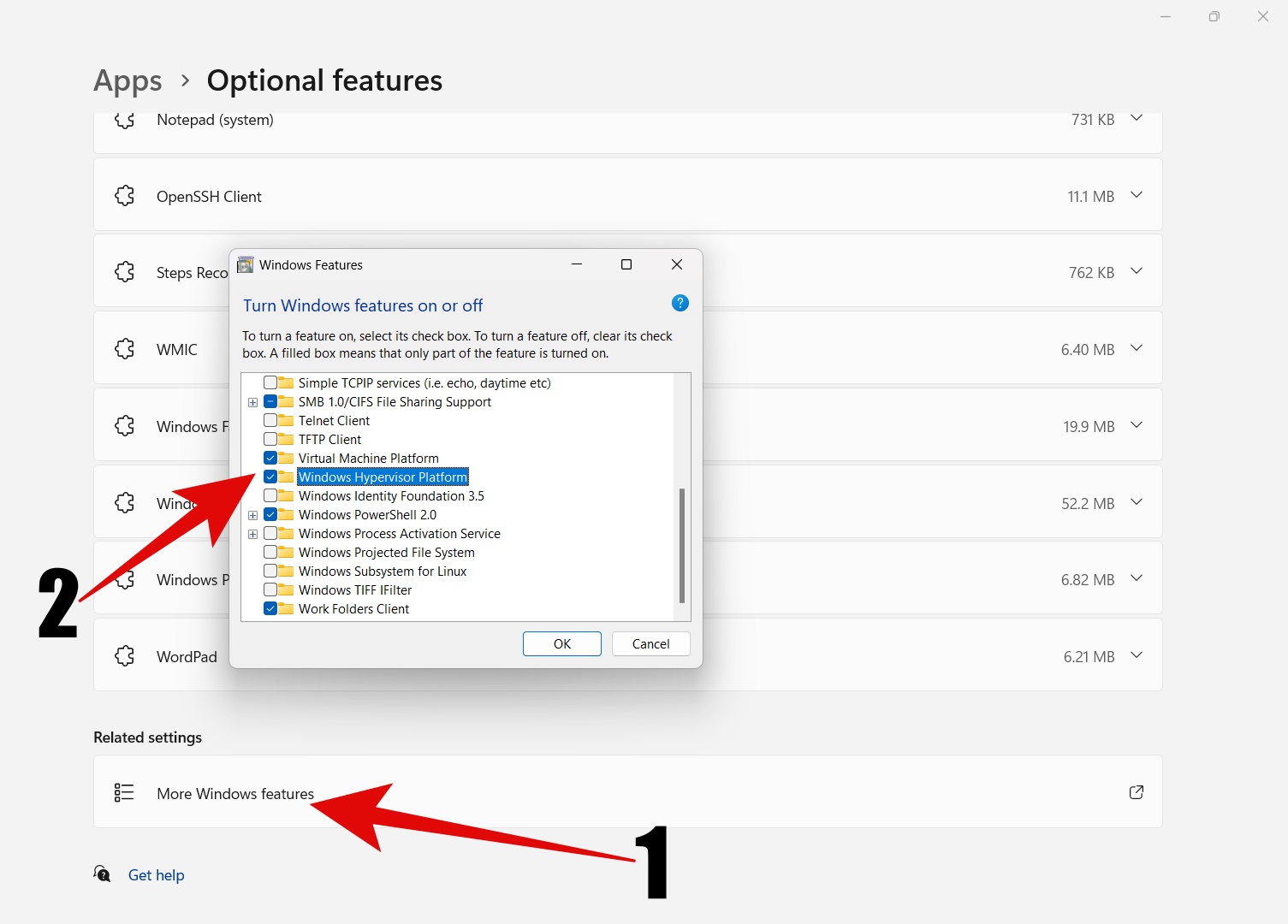Viewport: 1288px width, 924px height.
Task: Click the Steps Recorder gear icon
Action: (125, 272)
